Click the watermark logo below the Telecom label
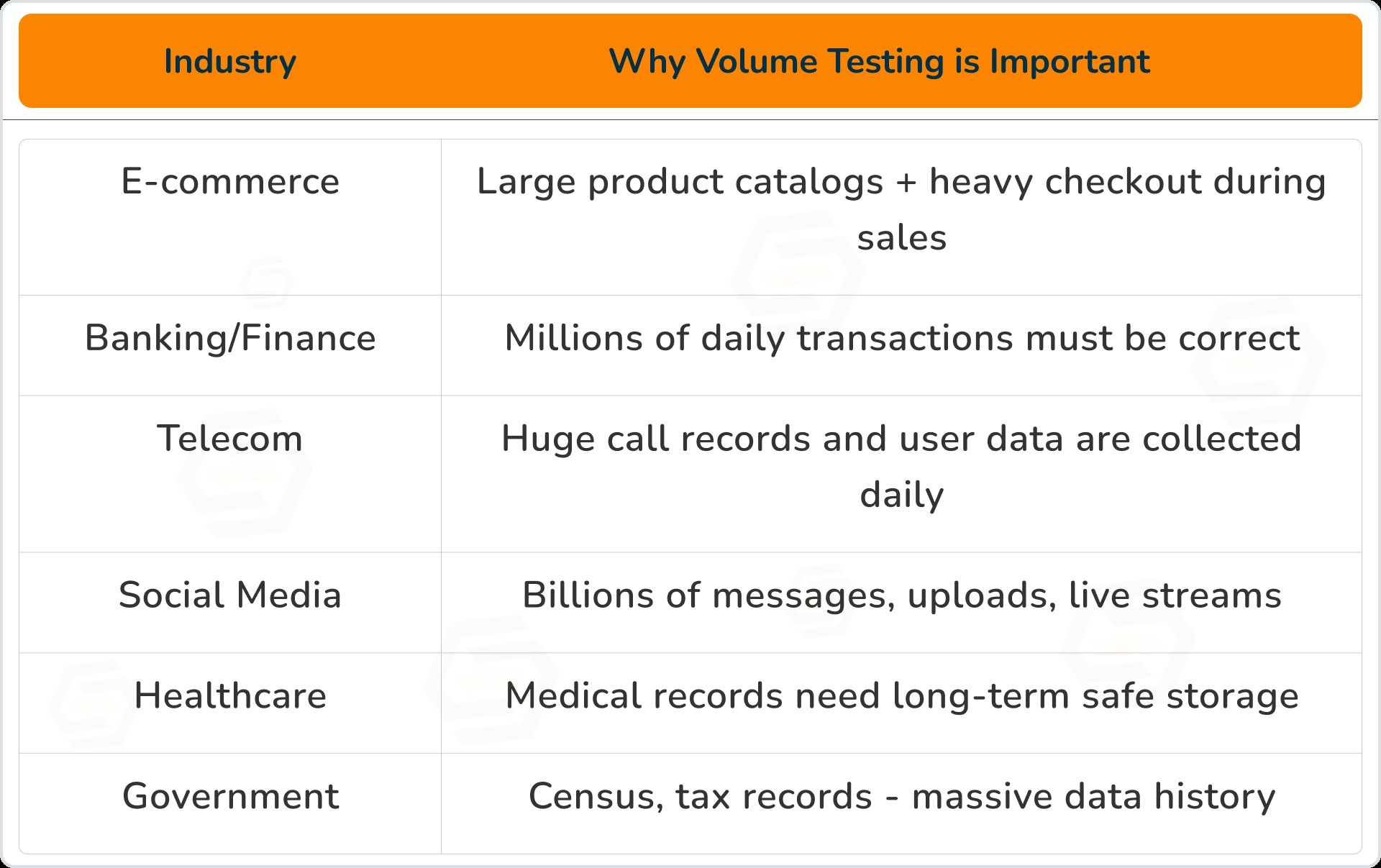The height and width of the screenshot is (868, 1381). [x=245, y=475]
